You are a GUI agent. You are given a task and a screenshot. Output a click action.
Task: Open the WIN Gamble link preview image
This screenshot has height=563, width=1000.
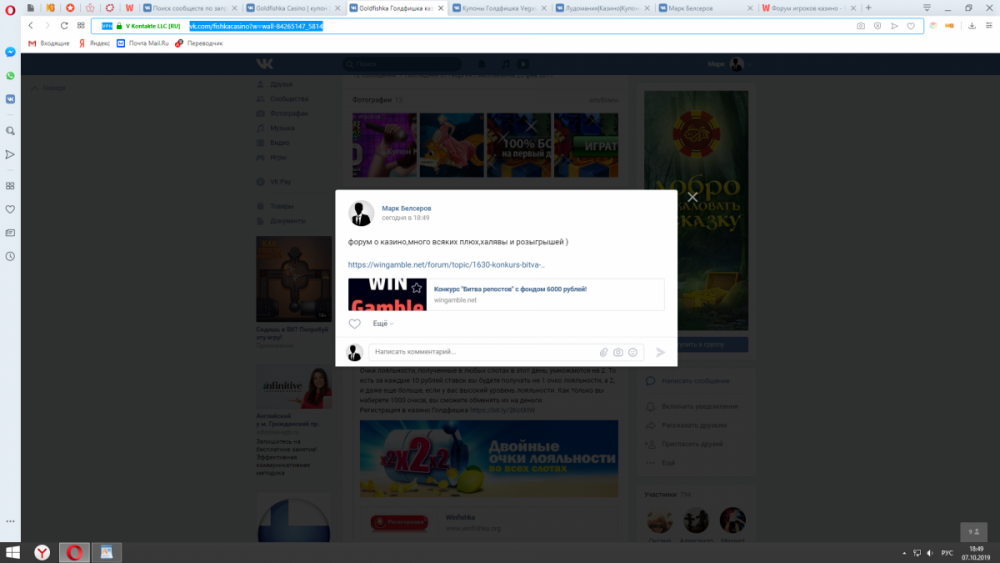pyautogui.click(x=387, y=295)
